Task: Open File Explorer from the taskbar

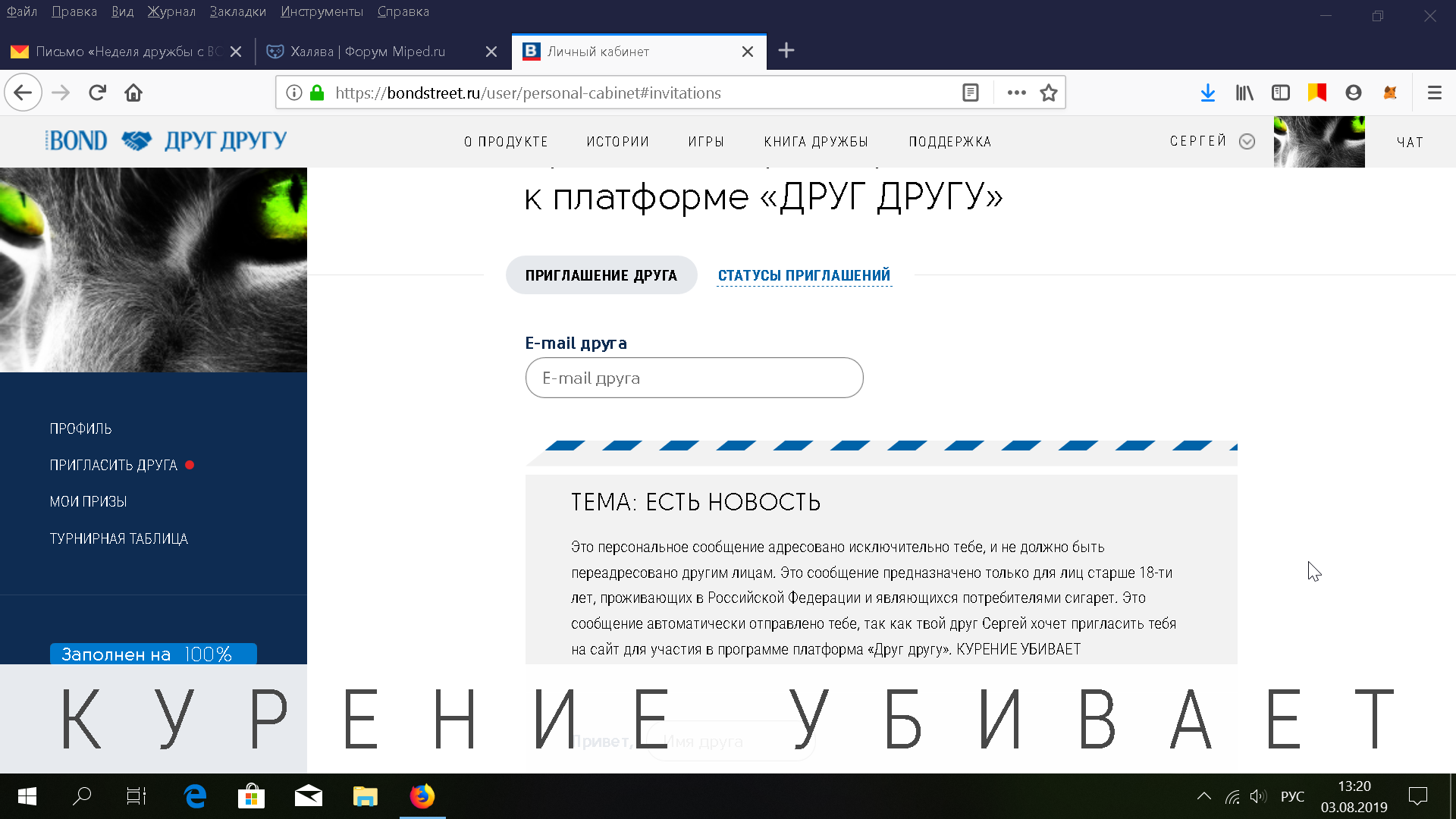Action: (365, 796)
